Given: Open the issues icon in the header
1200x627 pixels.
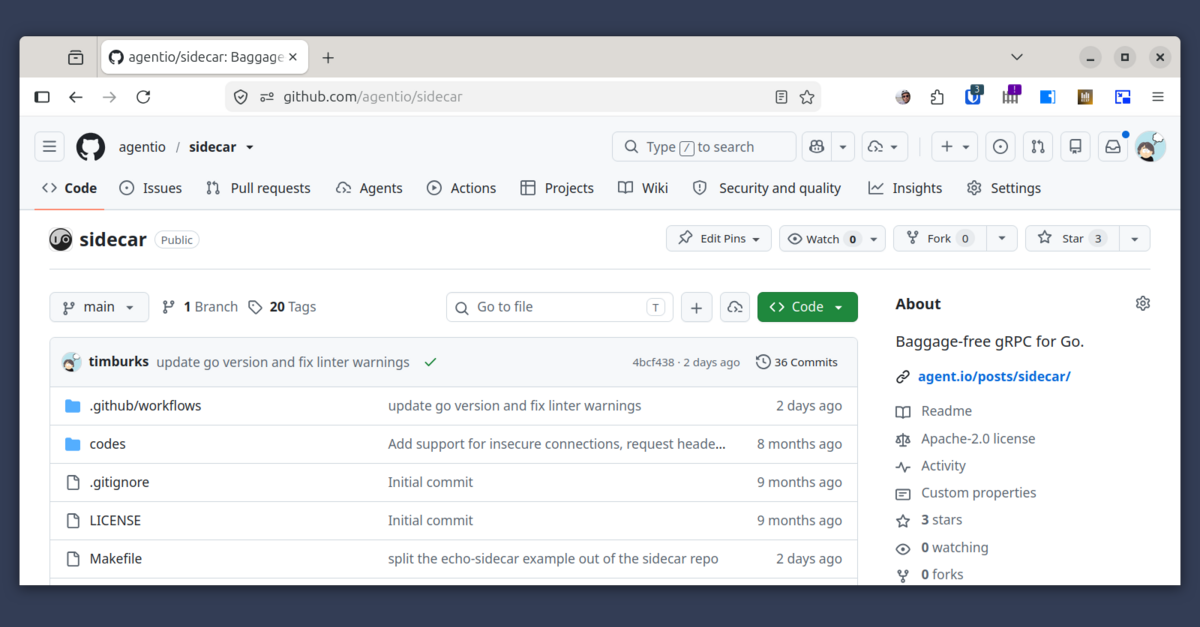Looking at the screenshot, I should pos(1000,147).
